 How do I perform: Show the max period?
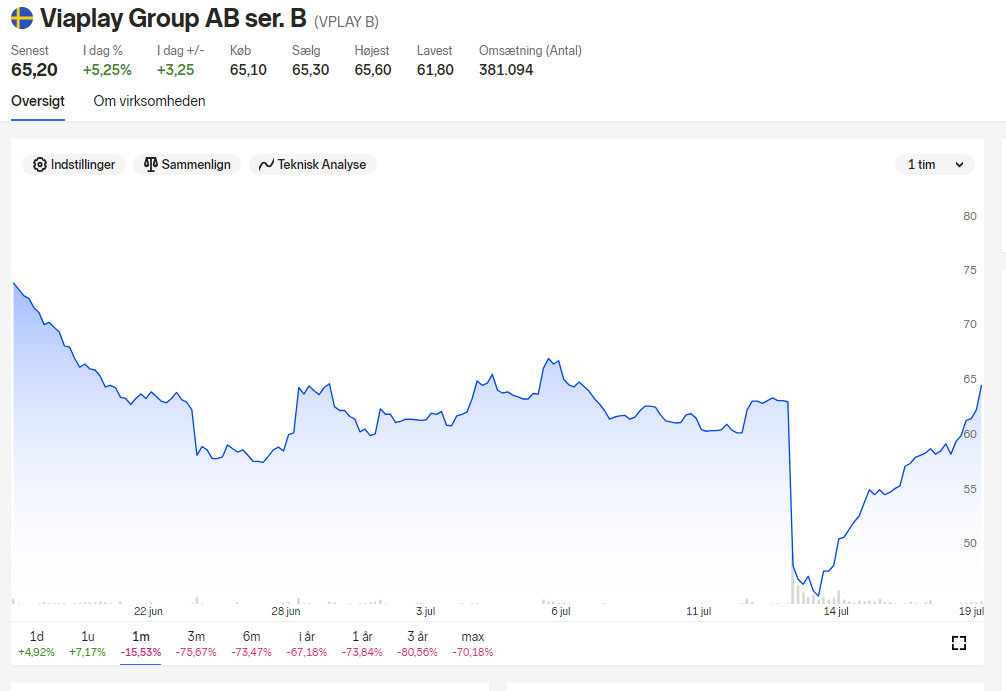pos(473,644)
